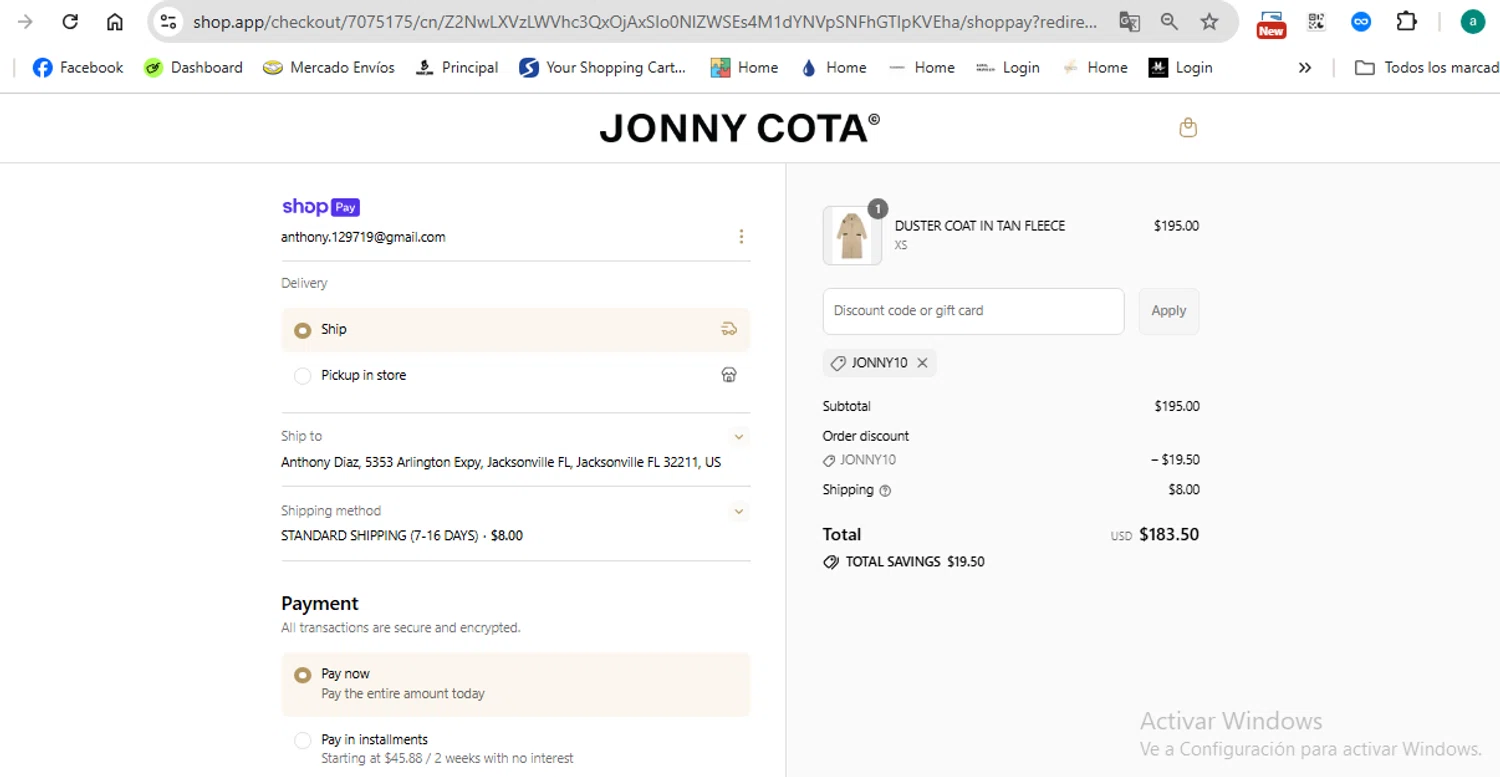Open the shopping bag cart icon

click(1188, 127)
